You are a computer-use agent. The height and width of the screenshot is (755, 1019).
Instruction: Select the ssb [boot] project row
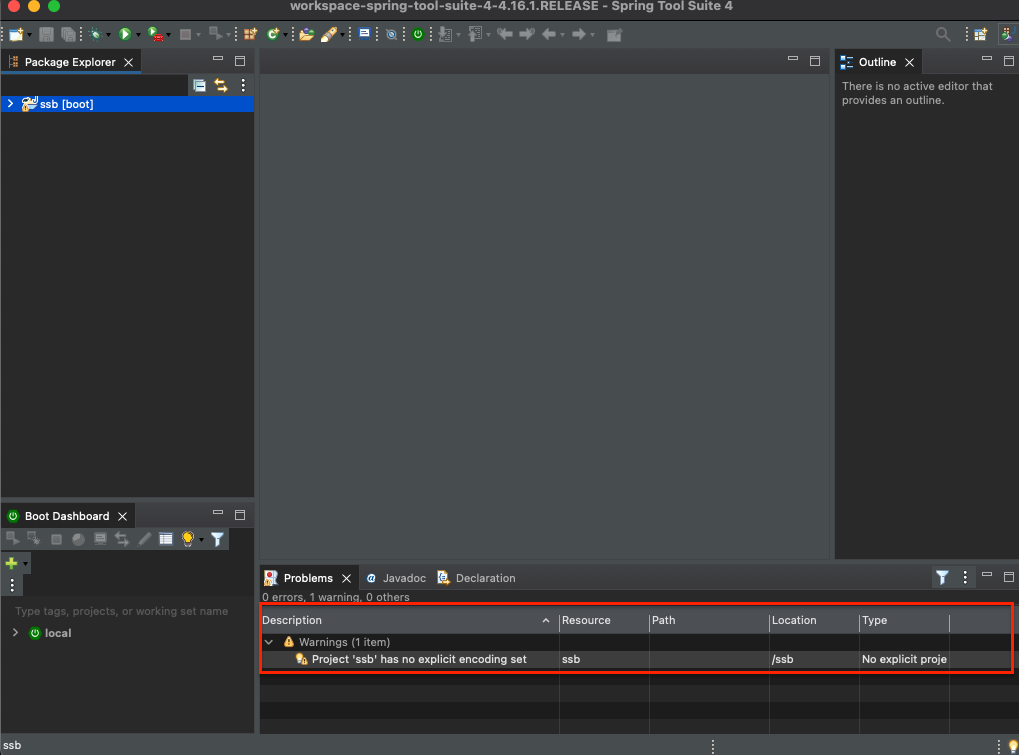pos(127,104)
